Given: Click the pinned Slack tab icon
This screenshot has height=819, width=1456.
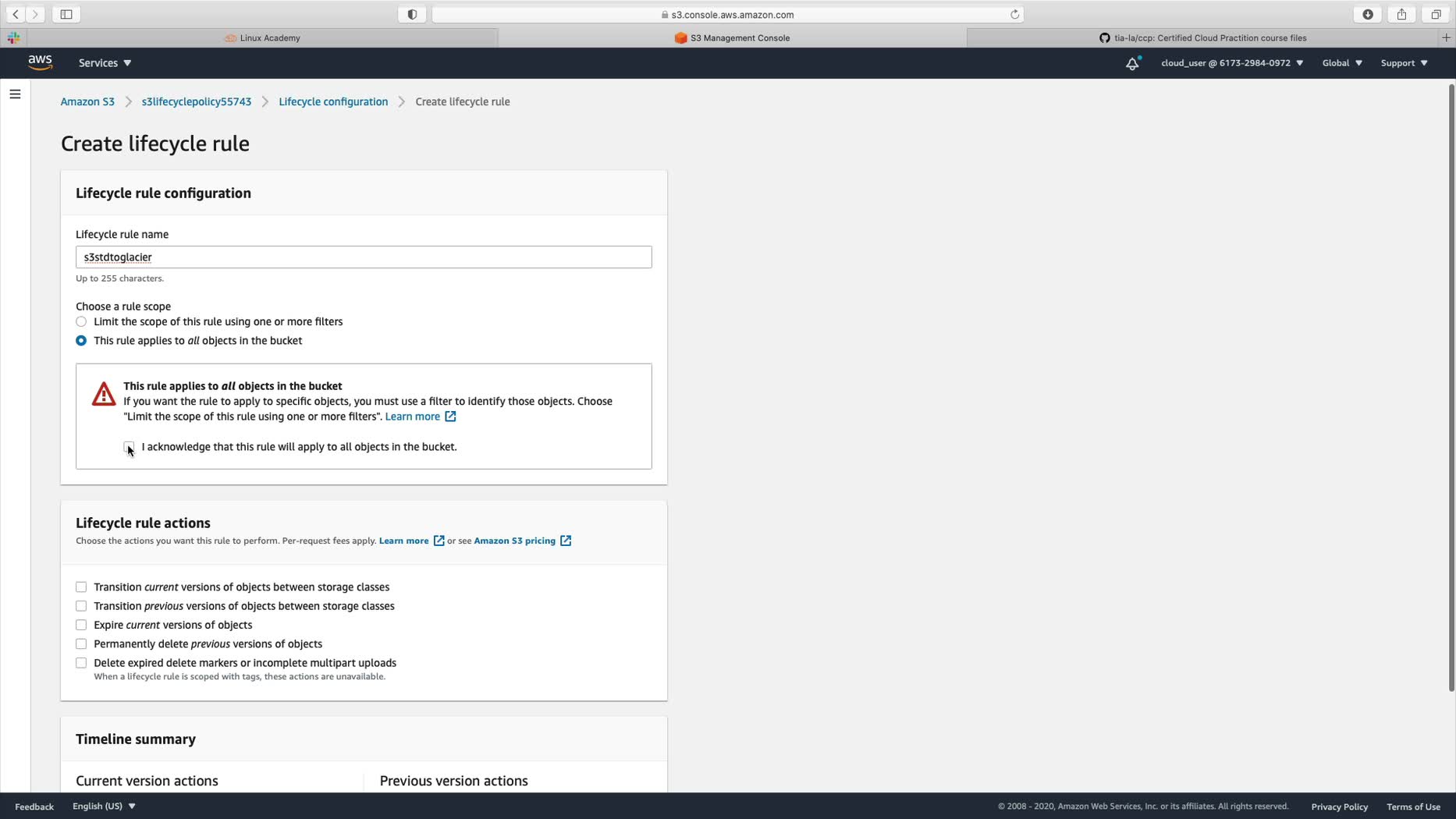Looking at the screenshot, I should pyautogui.click(x=13, y=37).
